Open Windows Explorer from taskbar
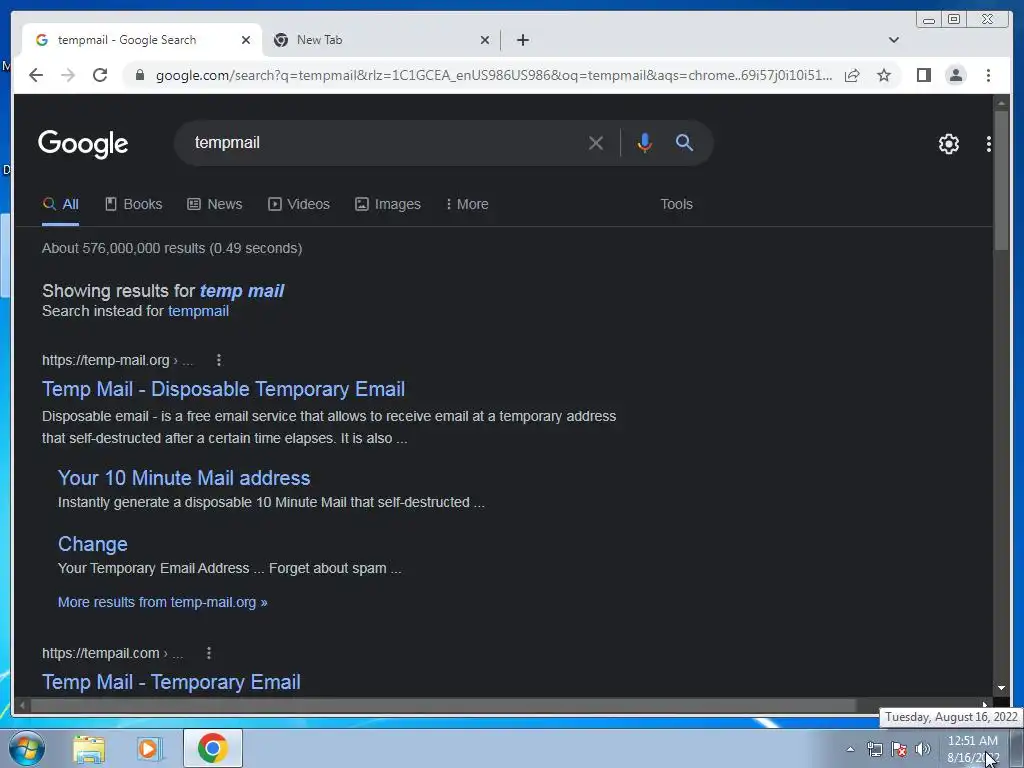This screenshot has height=768, width=1024. [89, 748]
